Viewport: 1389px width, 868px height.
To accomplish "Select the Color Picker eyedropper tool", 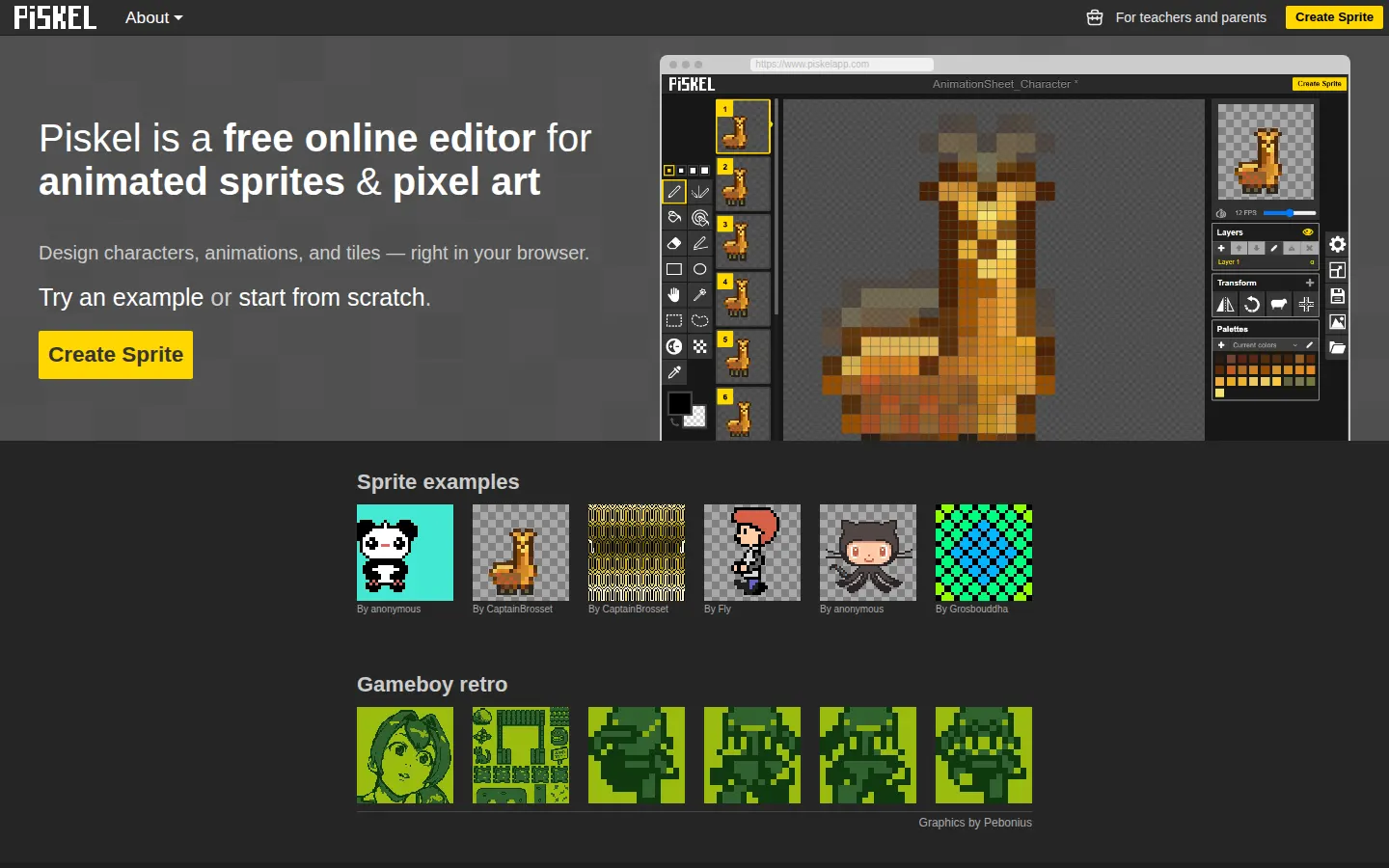I will (x=674, y=372).
